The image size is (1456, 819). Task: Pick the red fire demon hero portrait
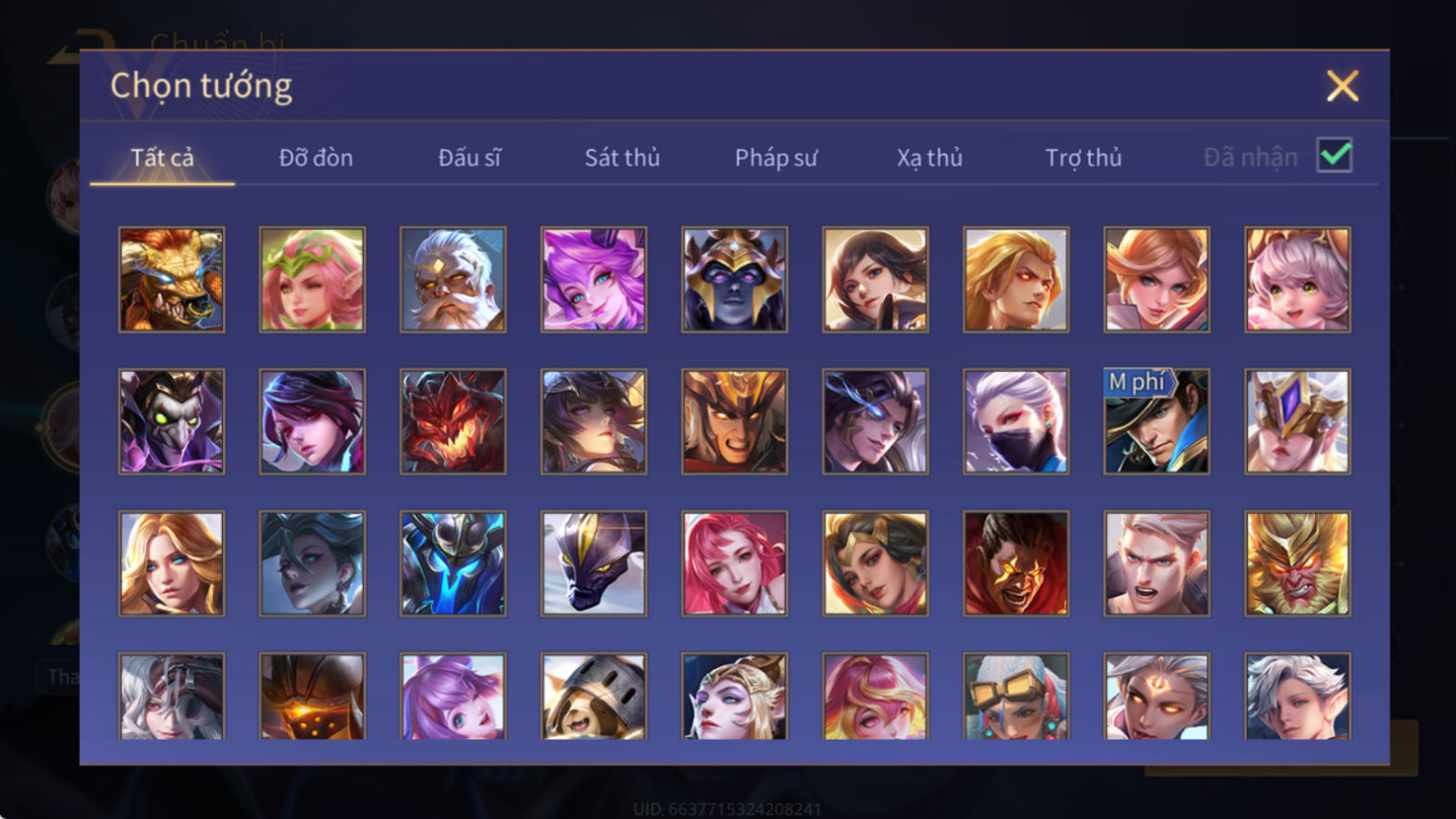pyautogui.click(x=452, y=422)
